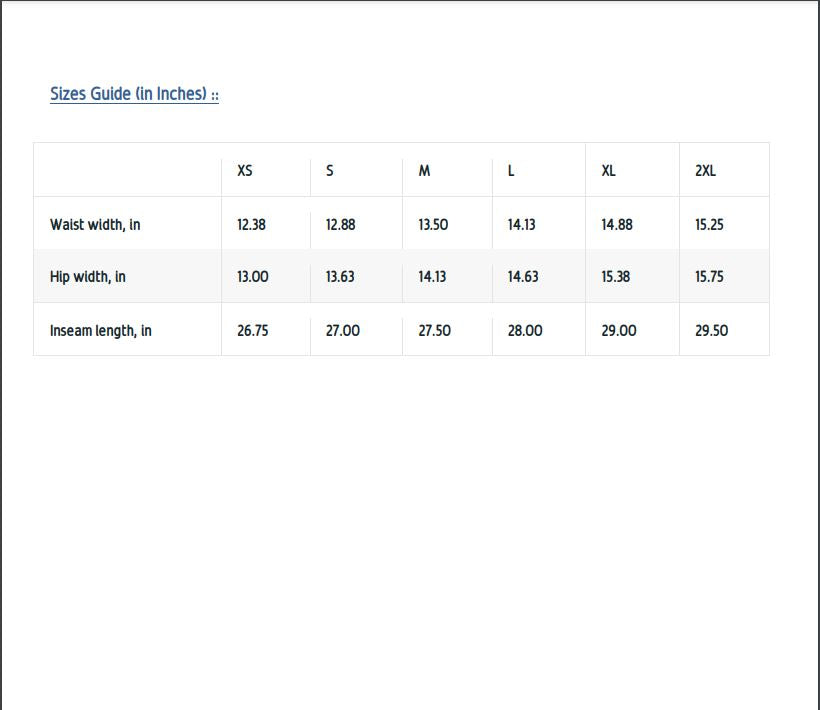Click the Waist width row label

pyautogui.click(x=95, y=225)
